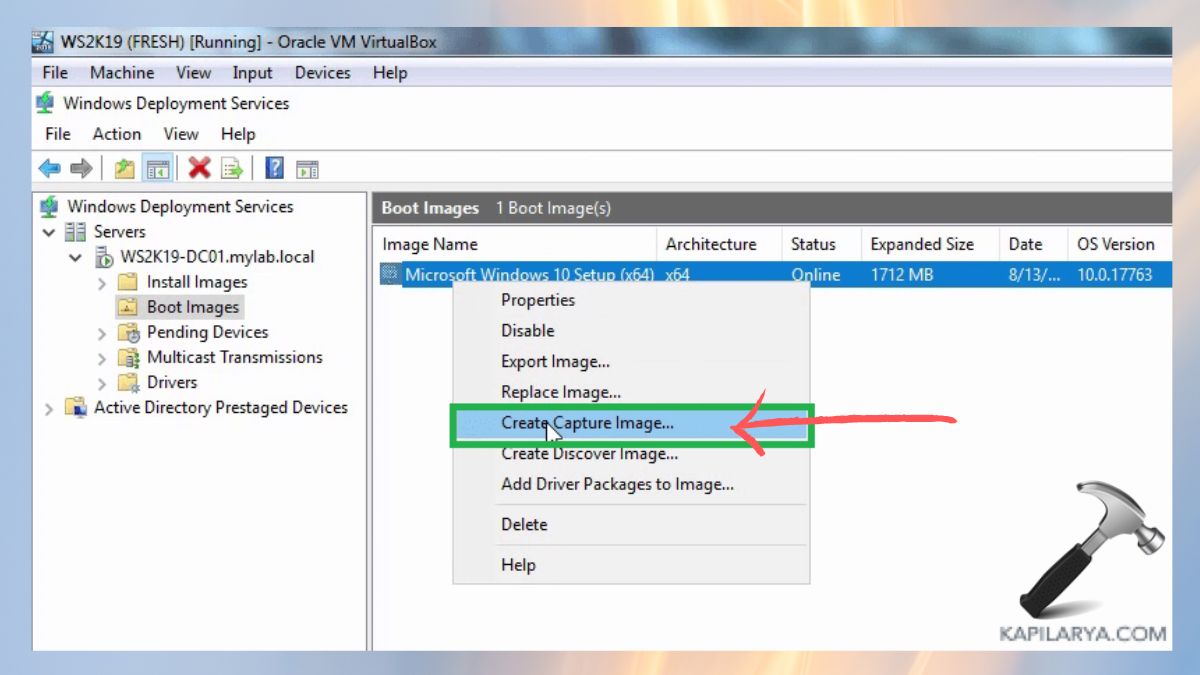Expand the Drivers node

point(102,383)
